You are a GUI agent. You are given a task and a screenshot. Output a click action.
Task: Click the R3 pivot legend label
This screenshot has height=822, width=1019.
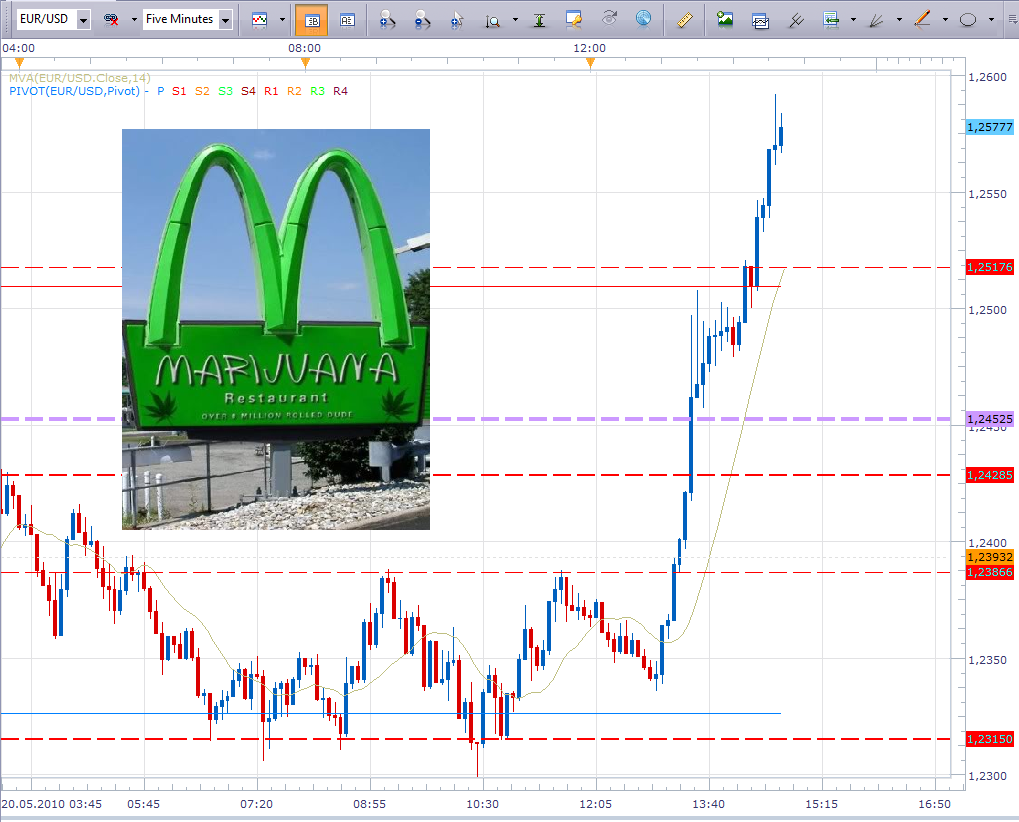point(317,91)
